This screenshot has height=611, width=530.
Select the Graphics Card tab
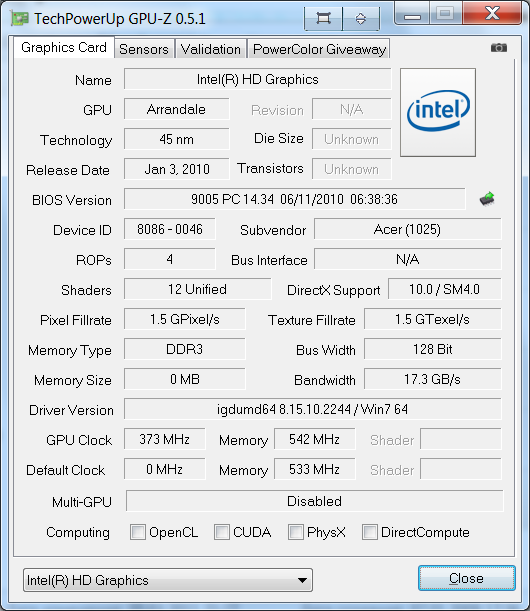click(x=64, y=48)
